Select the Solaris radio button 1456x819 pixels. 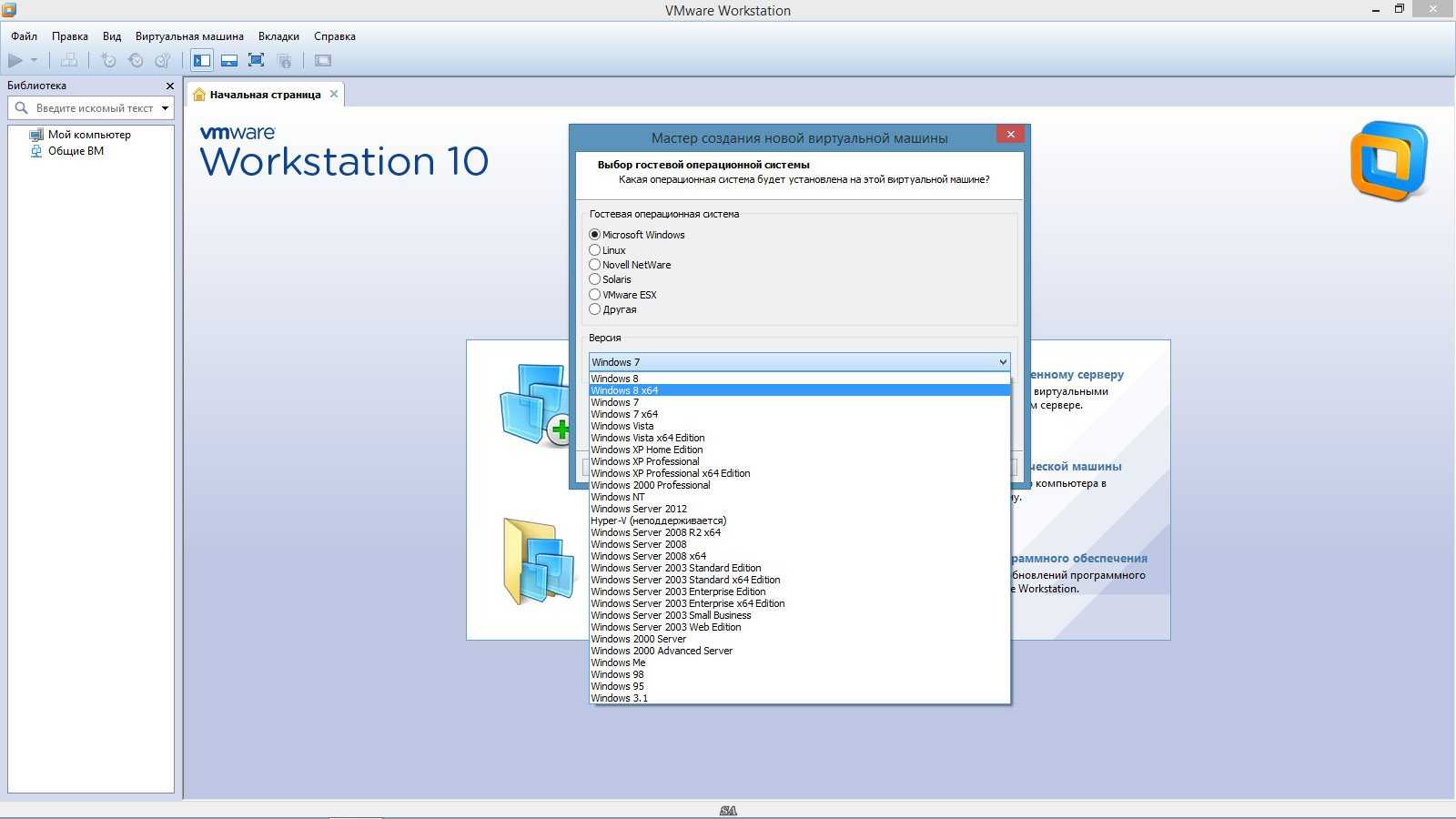(594, 279)
